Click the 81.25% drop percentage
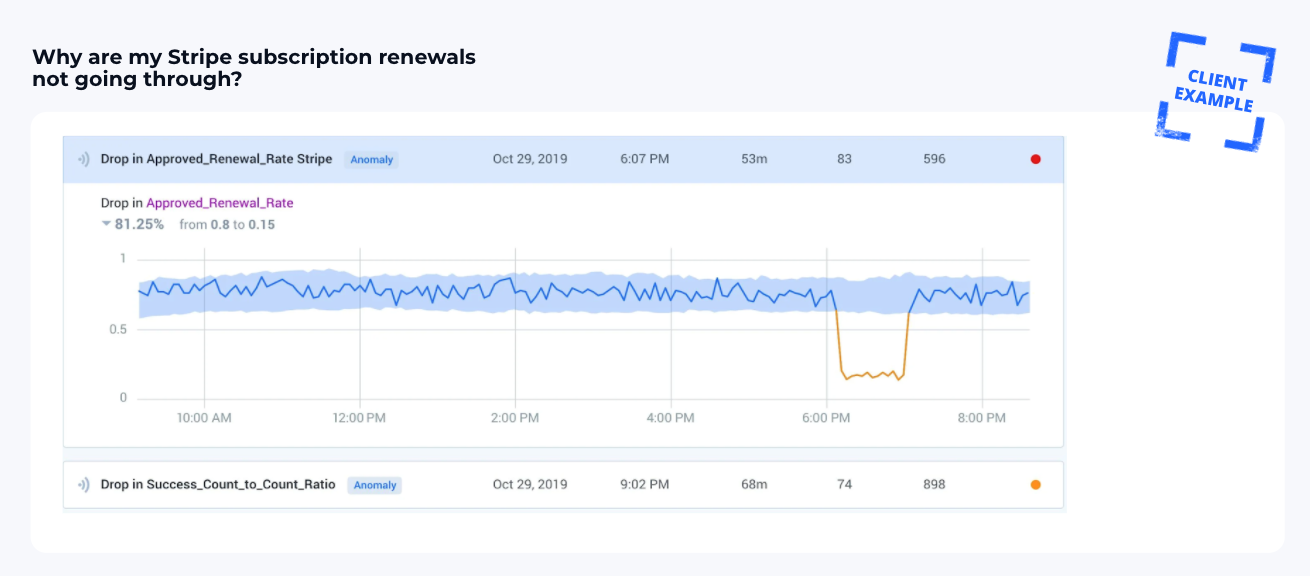 [139, 224]
